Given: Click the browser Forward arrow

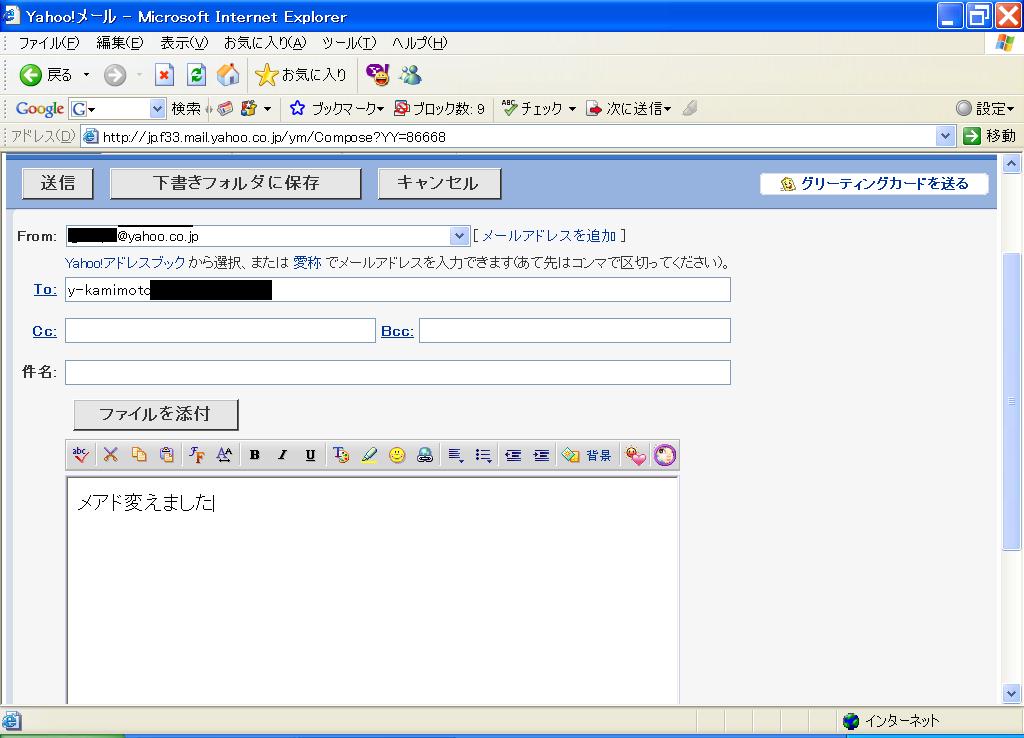Looking at the screenshot, I should coord(115,75).
